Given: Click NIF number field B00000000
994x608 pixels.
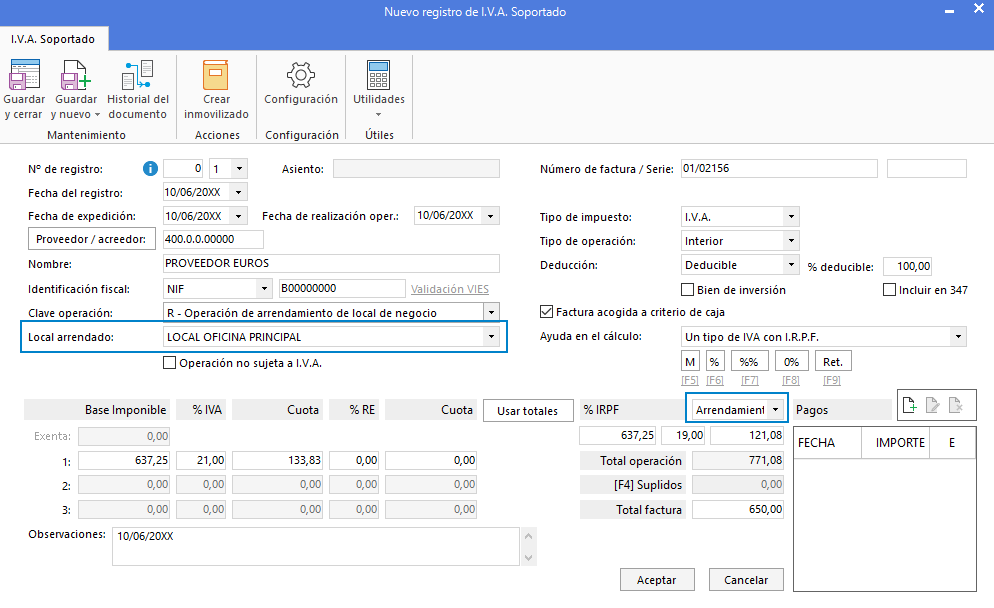Looking at the screenshot, I should (342, 288).
